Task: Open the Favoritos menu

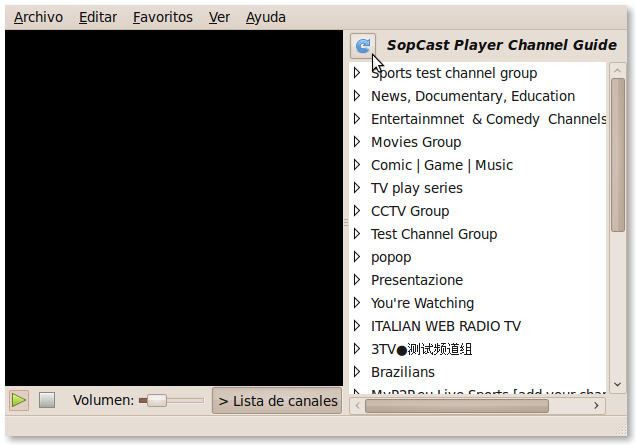Action: point(162,17)
